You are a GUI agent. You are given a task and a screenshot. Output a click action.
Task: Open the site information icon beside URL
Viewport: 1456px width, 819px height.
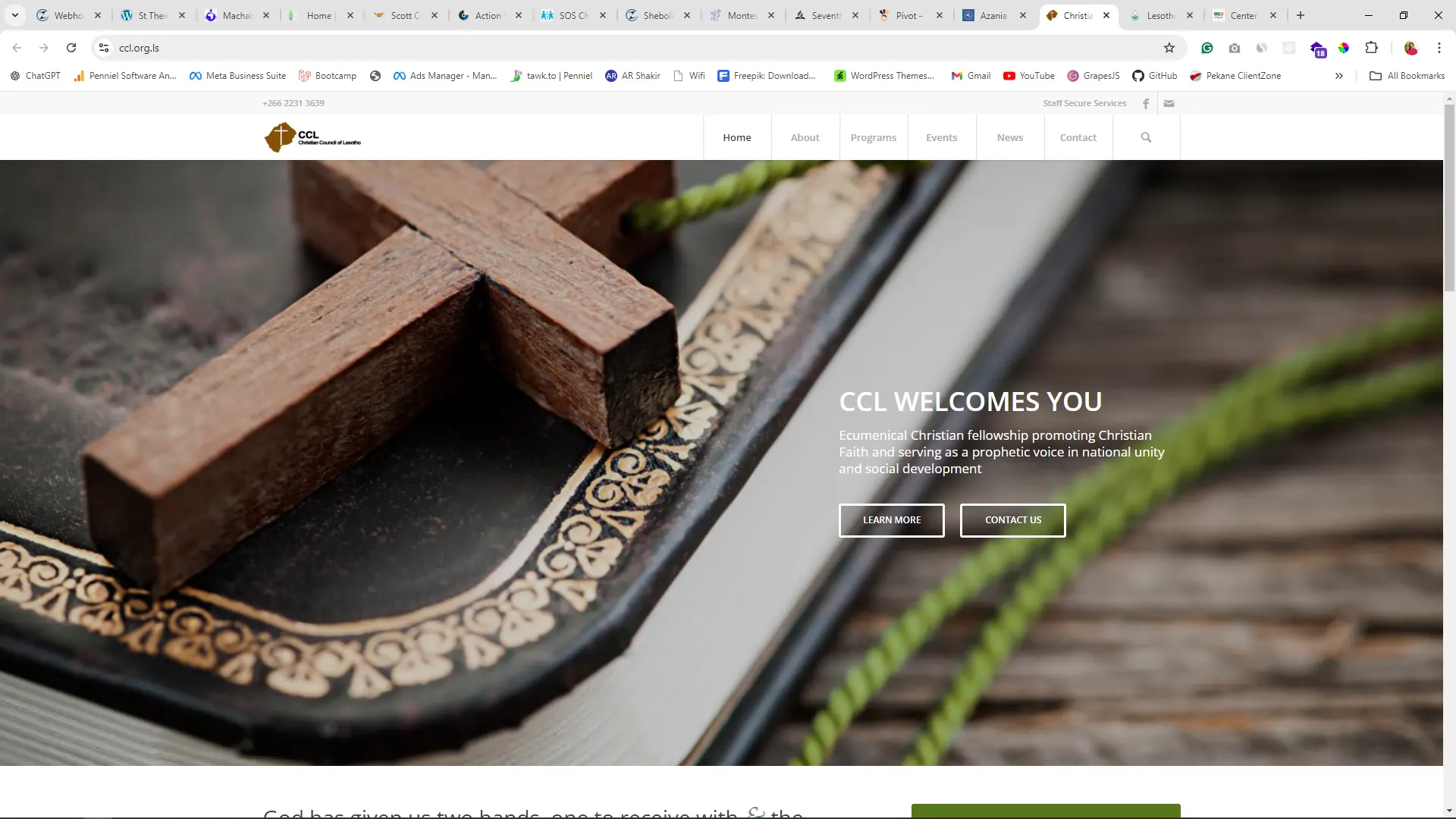pos(104,48)
